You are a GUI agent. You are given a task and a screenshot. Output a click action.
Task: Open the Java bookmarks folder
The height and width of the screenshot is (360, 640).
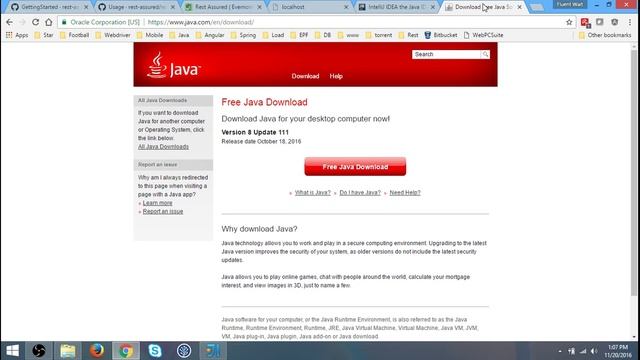[x=179, y=35]
